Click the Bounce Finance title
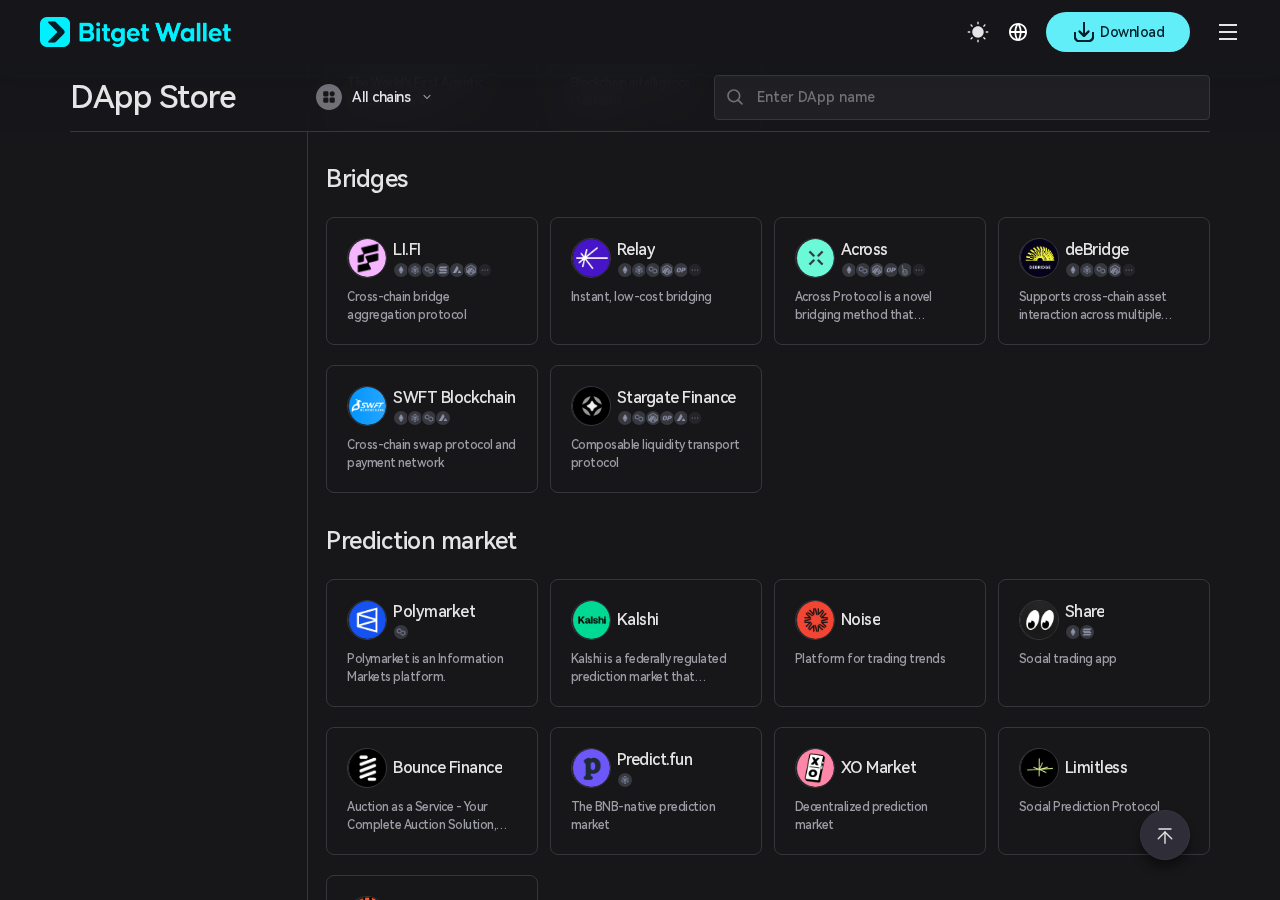 (448, 767)
